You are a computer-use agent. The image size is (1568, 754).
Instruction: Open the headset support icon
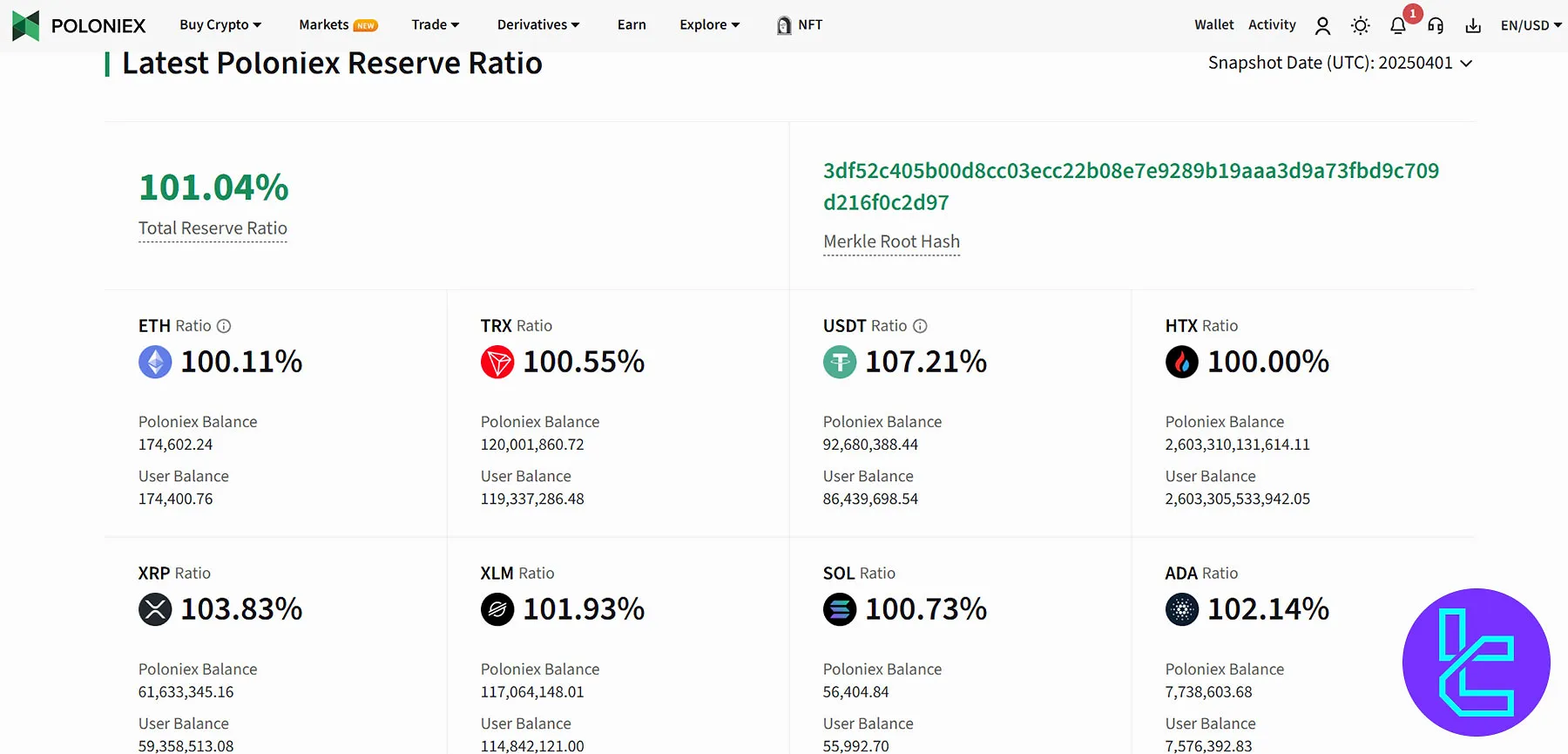coord(1436,25)
